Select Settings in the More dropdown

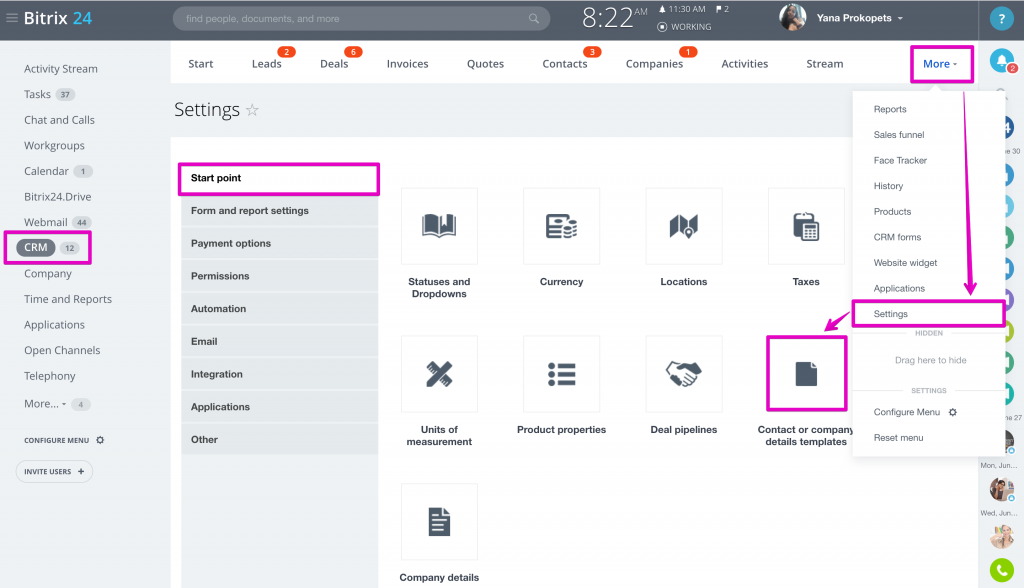(x=929, y=314)
